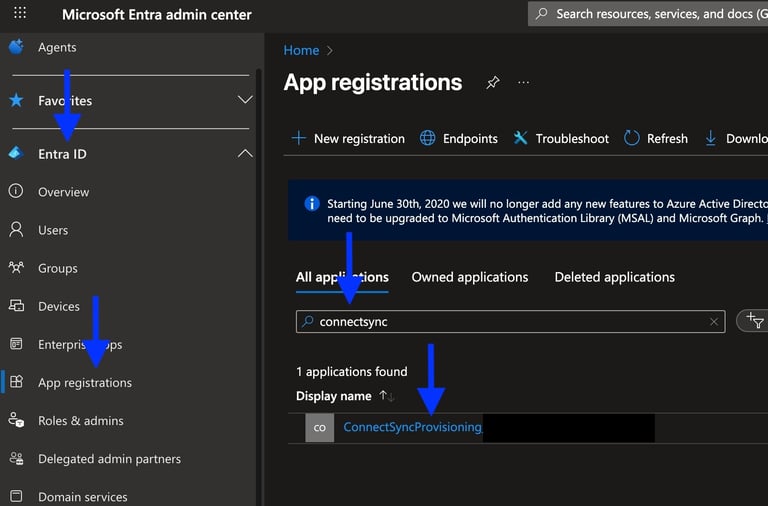Screen dimensions: 768x506
Task: Click New registration button
Action: (x=348, y=139)
